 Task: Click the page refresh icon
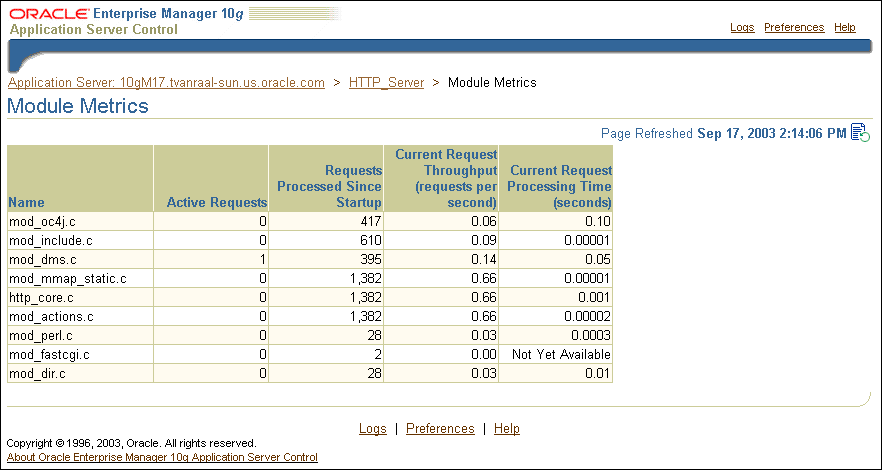coord(860,133)
